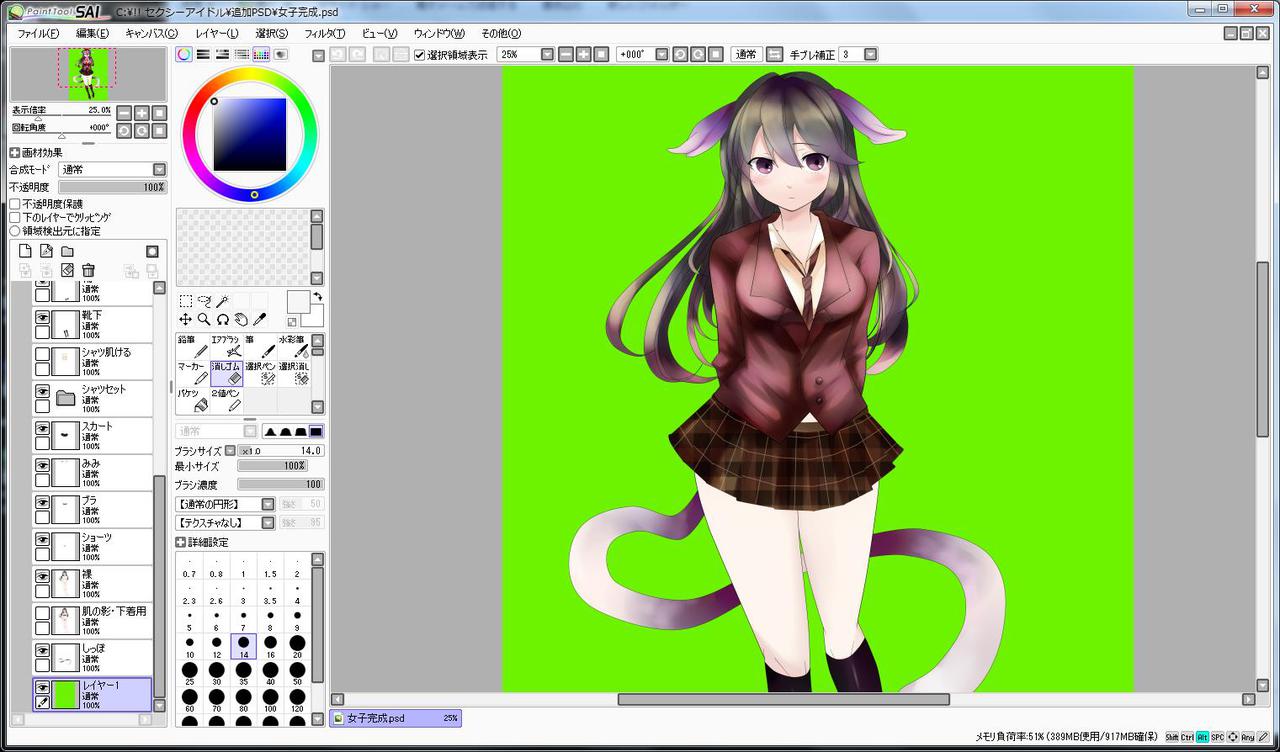Select the move tool
The width and height of the screenshot is (1280, 752).
click(x=186, y=319)
